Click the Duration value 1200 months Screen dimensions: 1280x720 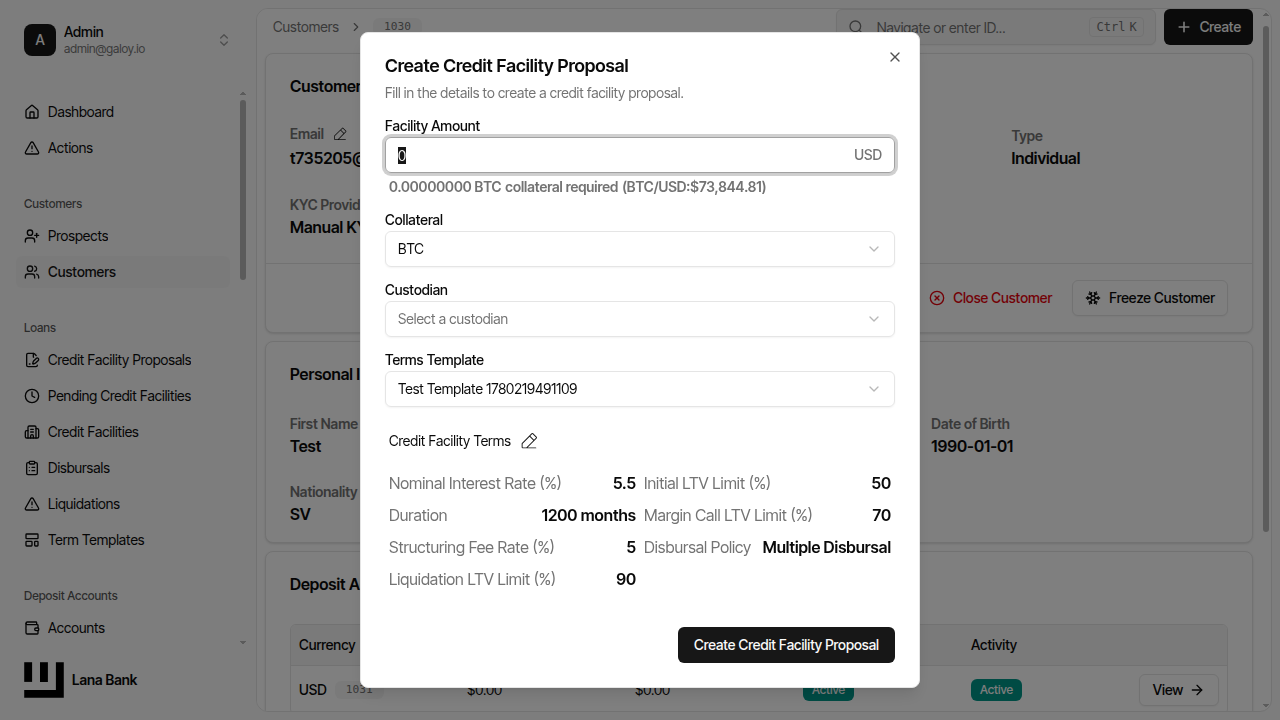(588, 515)
